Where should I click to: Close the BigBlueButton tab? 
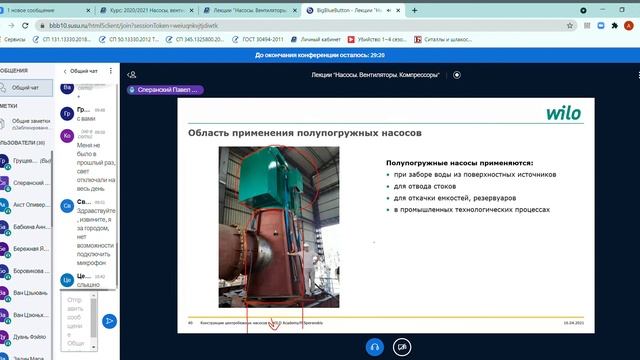398,11
